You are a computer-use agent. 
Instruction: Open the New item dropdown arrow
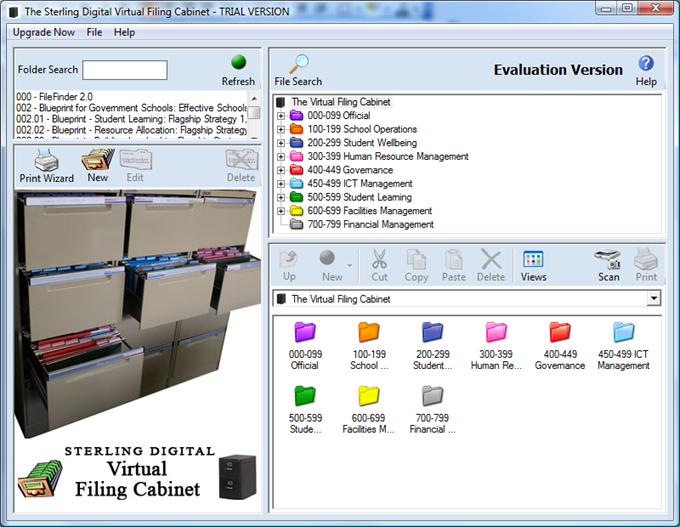(x=350, y=265)
